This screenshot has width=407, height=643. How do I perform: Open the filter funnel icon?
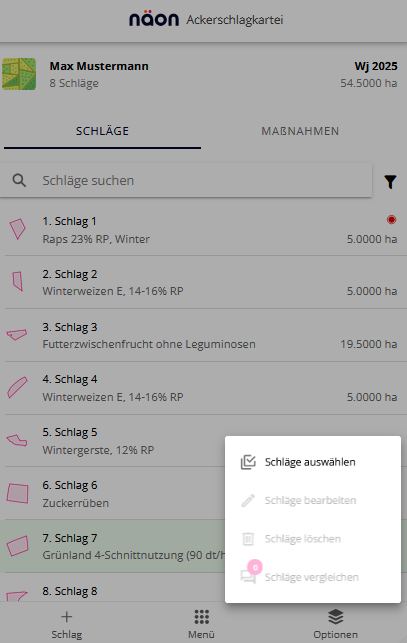tap(390, 182)
